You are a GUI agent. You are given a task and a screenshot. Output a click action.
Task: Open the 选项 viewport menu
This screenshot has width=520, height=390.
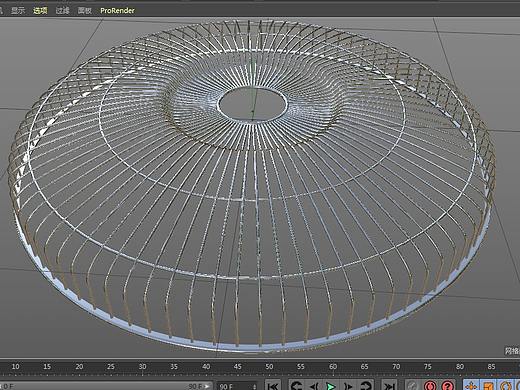(40, 10)
